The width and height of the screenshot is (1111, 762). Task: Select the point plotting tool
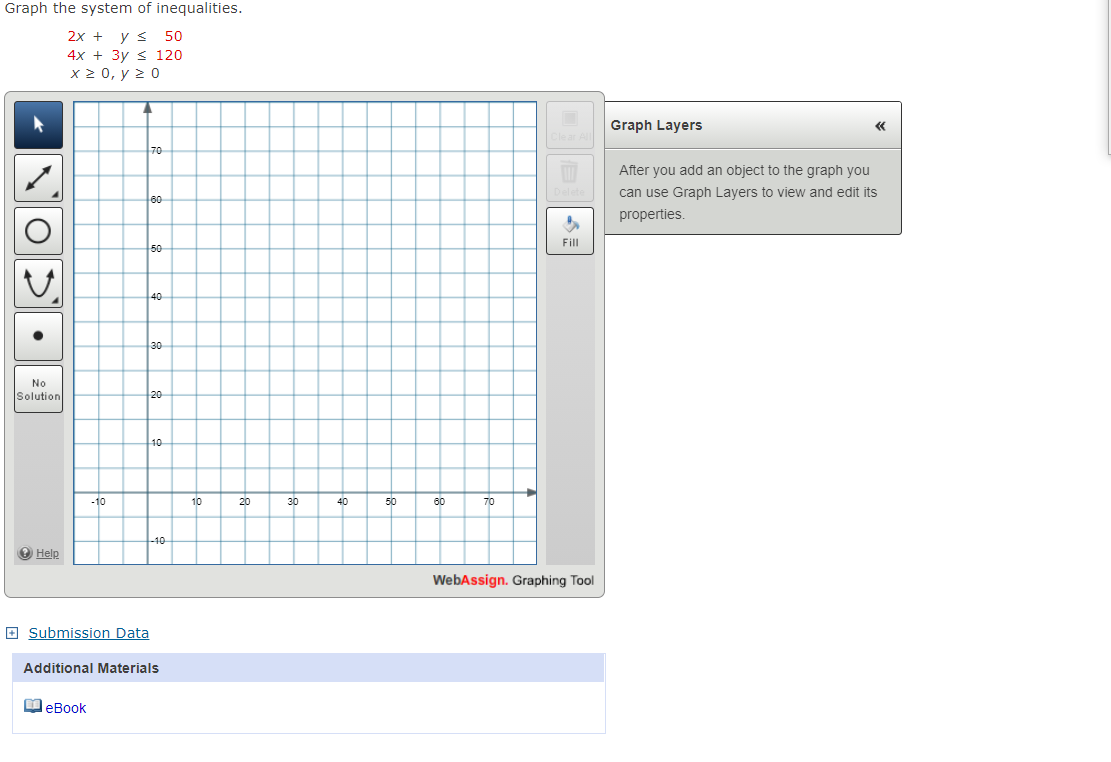[37, 335]
